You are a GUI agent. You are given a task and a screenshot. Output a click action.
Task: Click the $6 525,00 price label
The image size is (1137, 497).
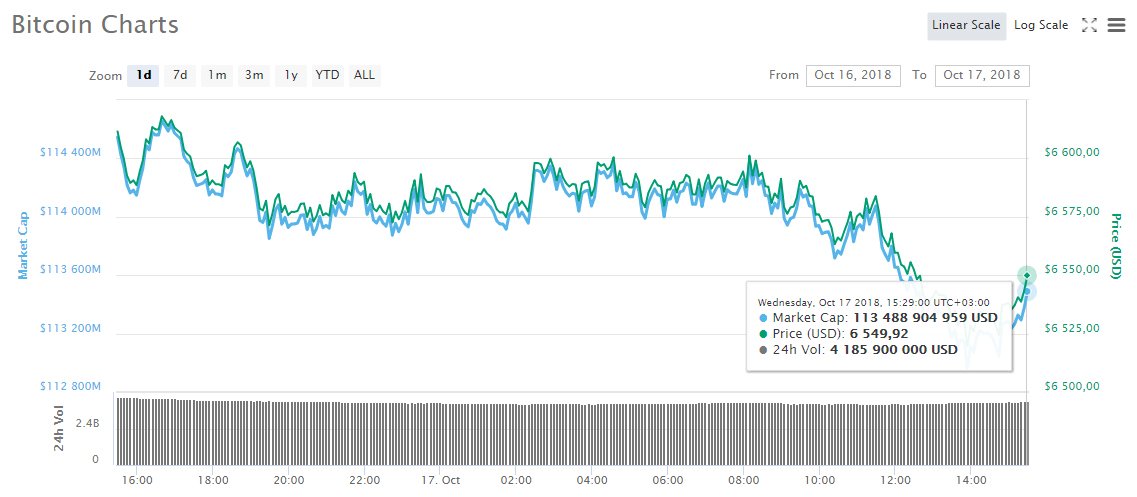pyautogui.click(x=1072, y=329)
